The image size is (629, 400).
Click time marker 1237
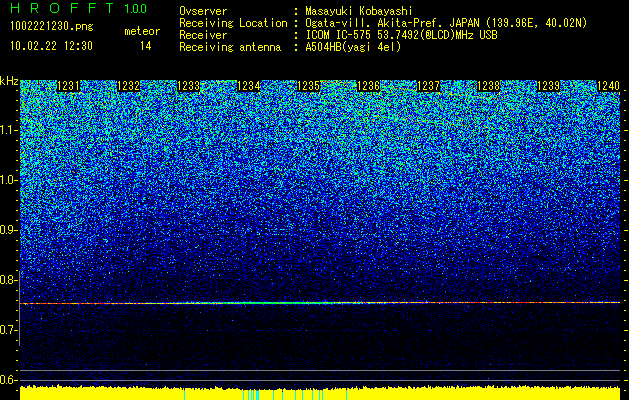coord(428,86)
